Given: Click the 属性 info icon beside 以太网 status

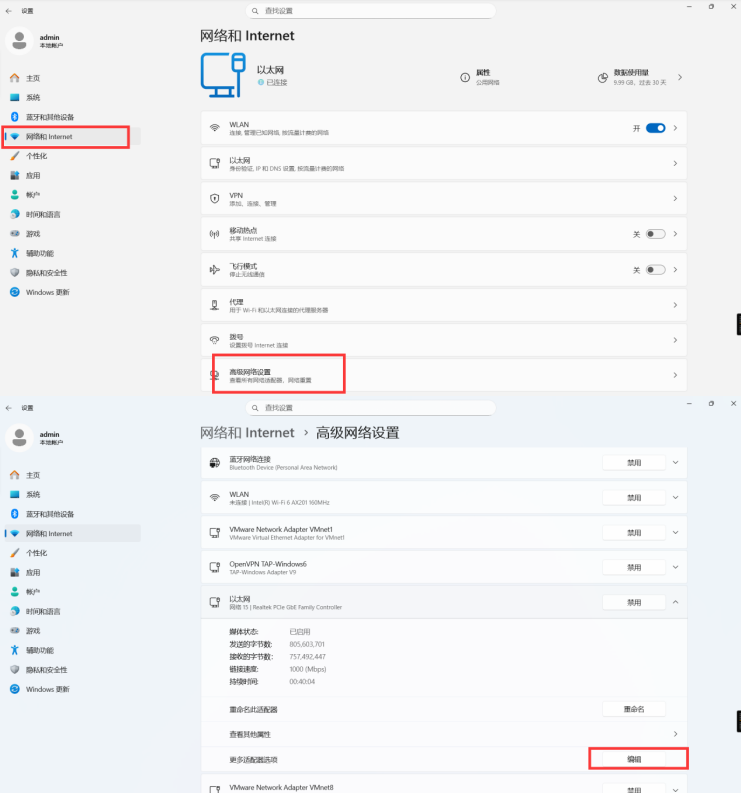Looking at the screenshot, I should coord(465,77).
